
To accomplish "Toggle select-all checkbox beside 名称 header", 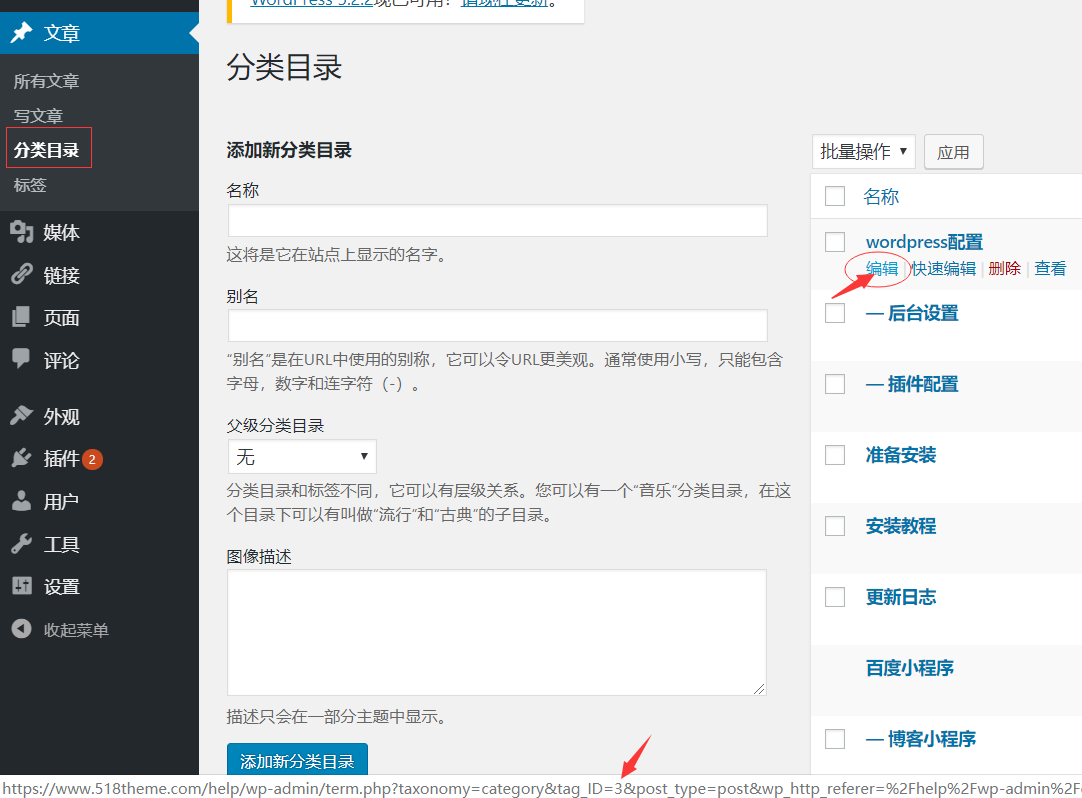I will [835, 196].
